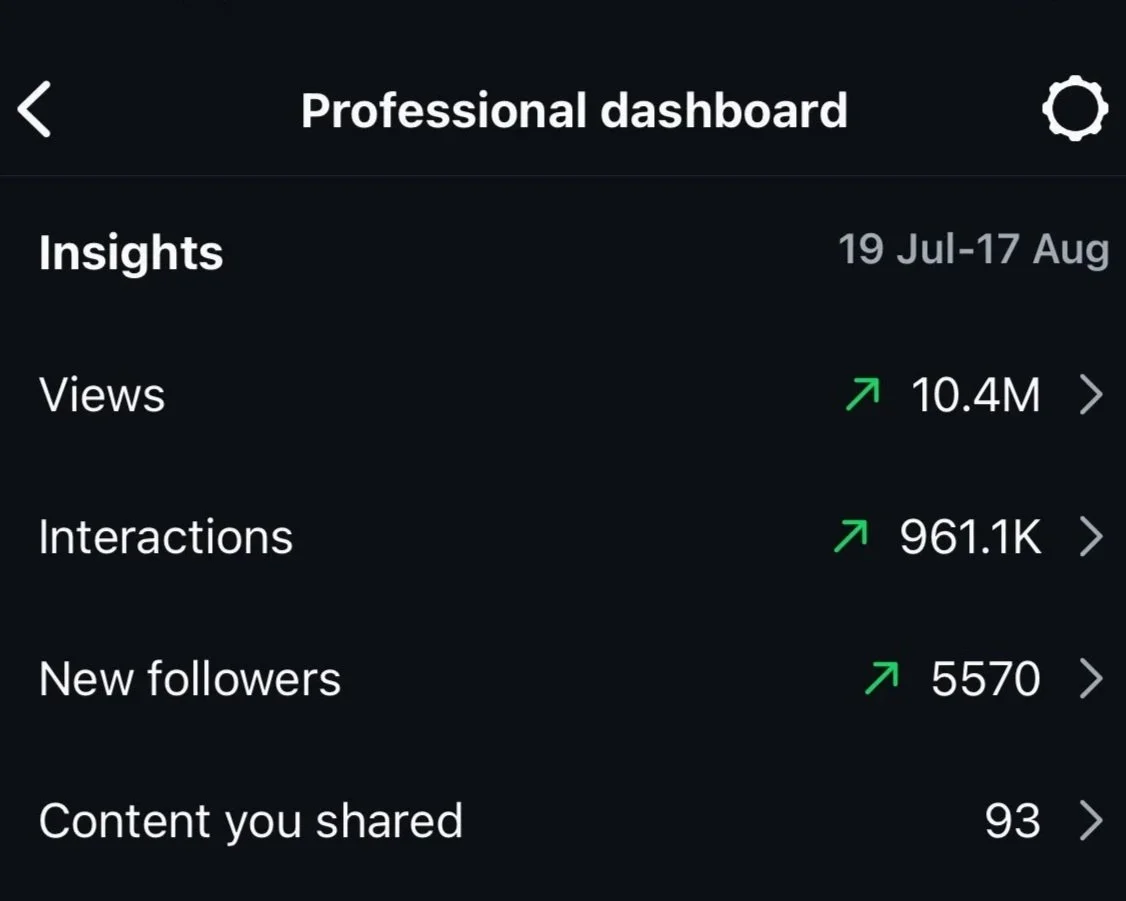Open Content you shared via chevron
Screen dimensions: 1126x901
point(1091,821)
